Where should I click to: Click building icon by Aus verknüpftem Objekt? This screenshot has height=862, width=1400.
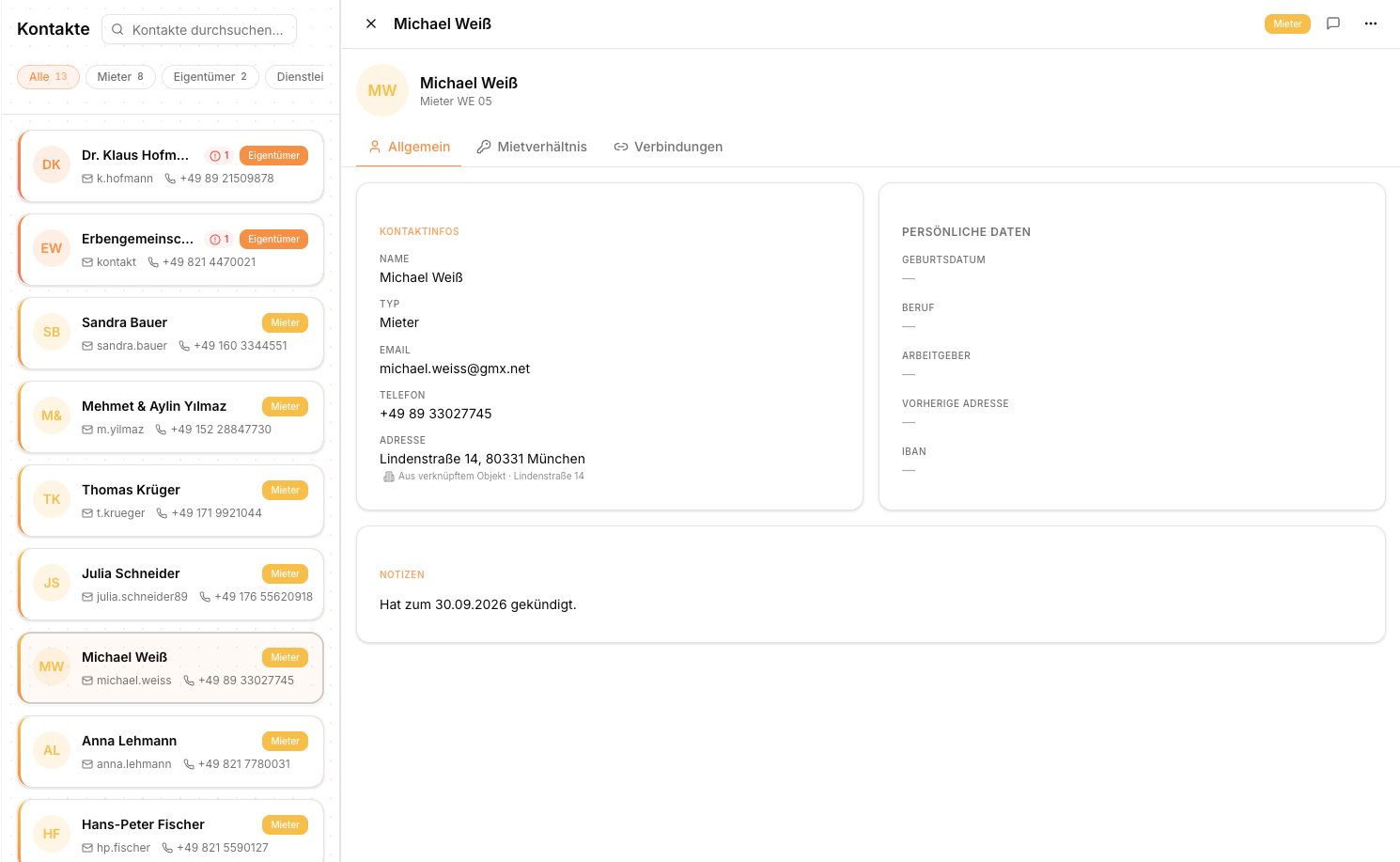pos(389,477)
